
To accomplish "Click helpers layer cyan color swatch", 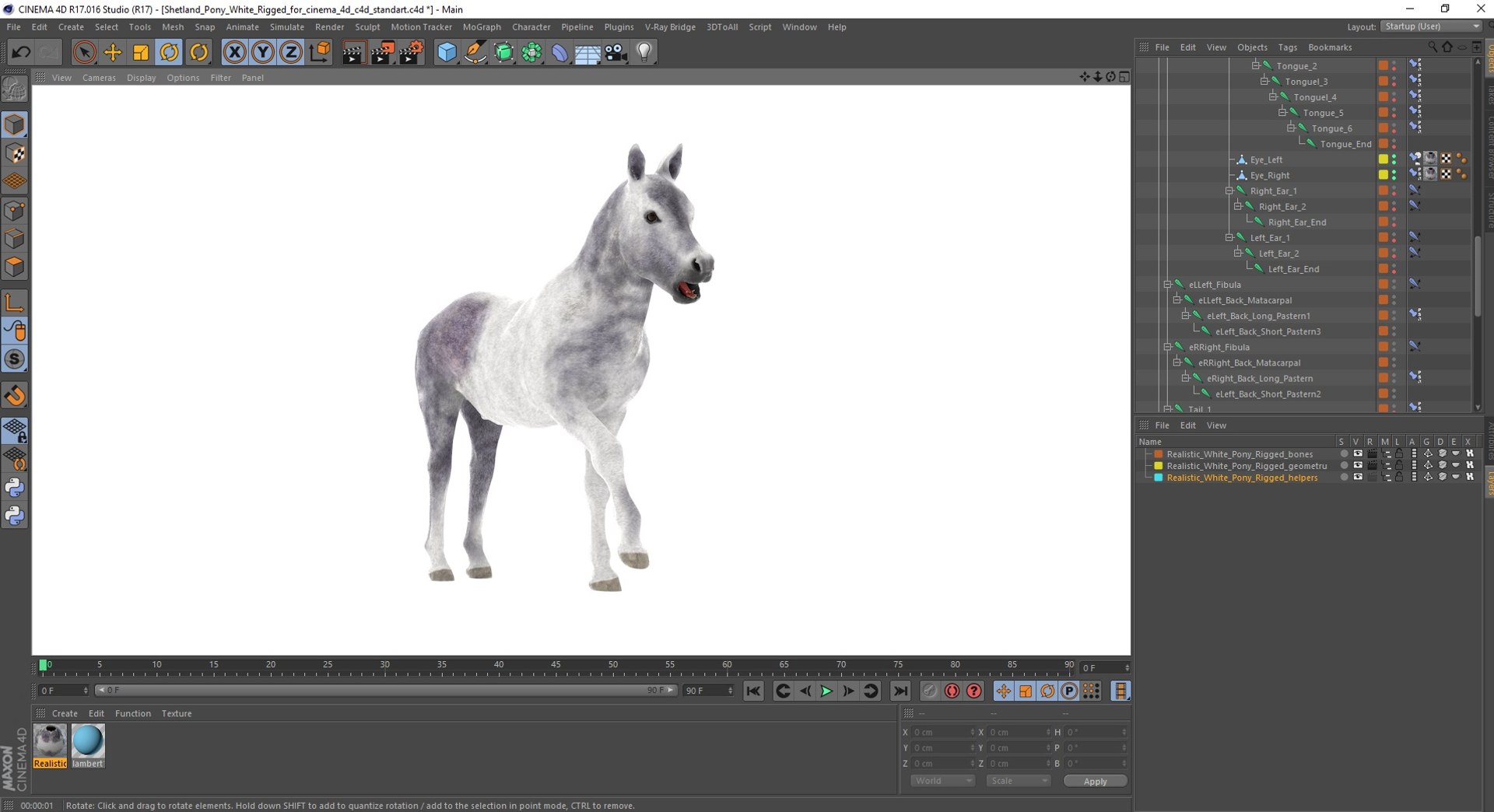I will coord(1159,478).
